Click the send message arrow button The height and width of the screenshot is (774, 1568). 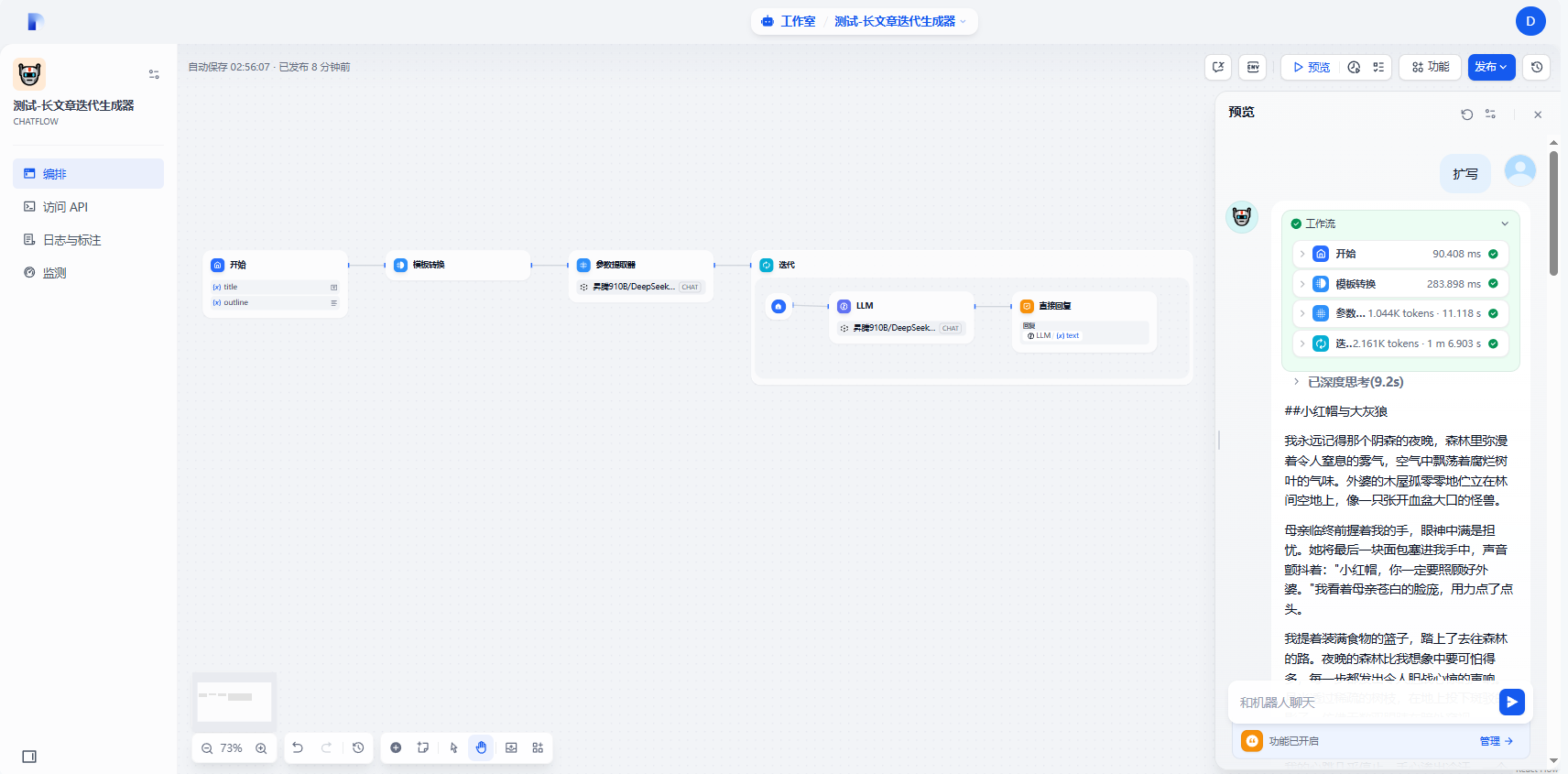[x=1511, y=702]
